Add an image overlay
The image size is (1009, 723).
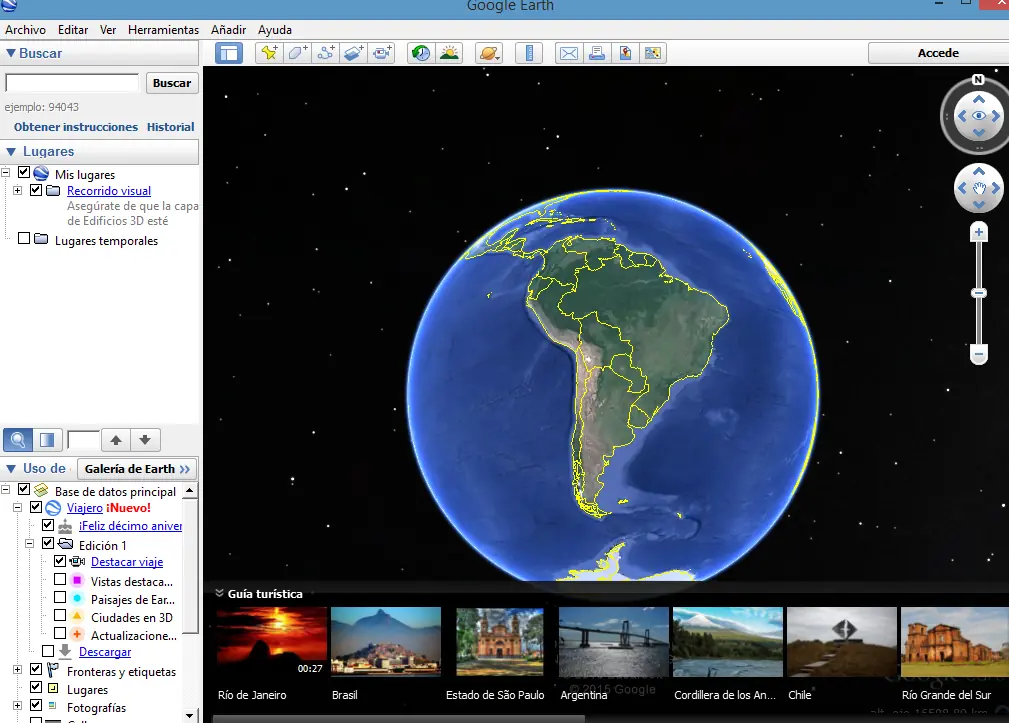[353, 53]
